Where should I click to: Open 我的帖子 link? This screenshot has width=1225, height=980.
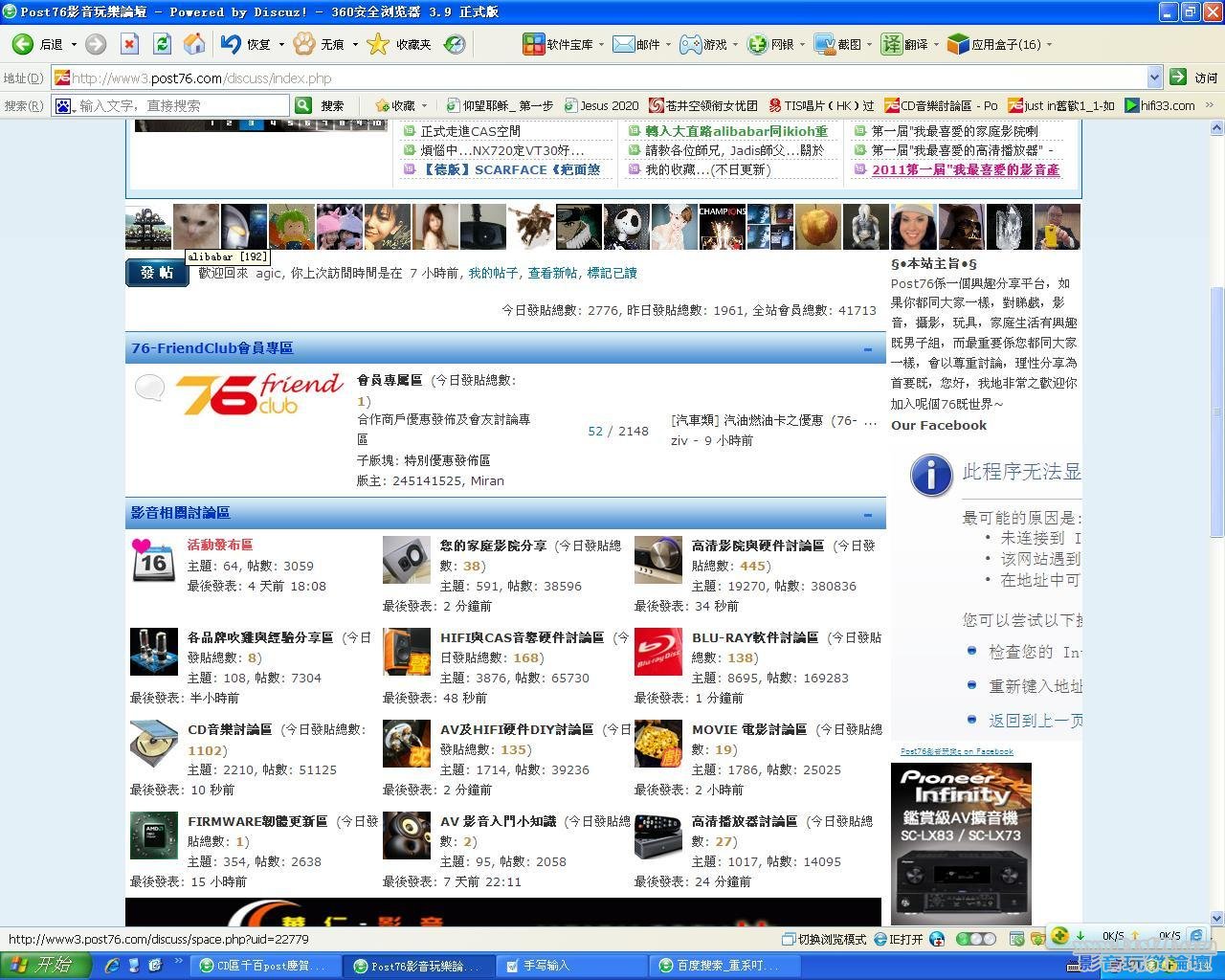[493, 273]
